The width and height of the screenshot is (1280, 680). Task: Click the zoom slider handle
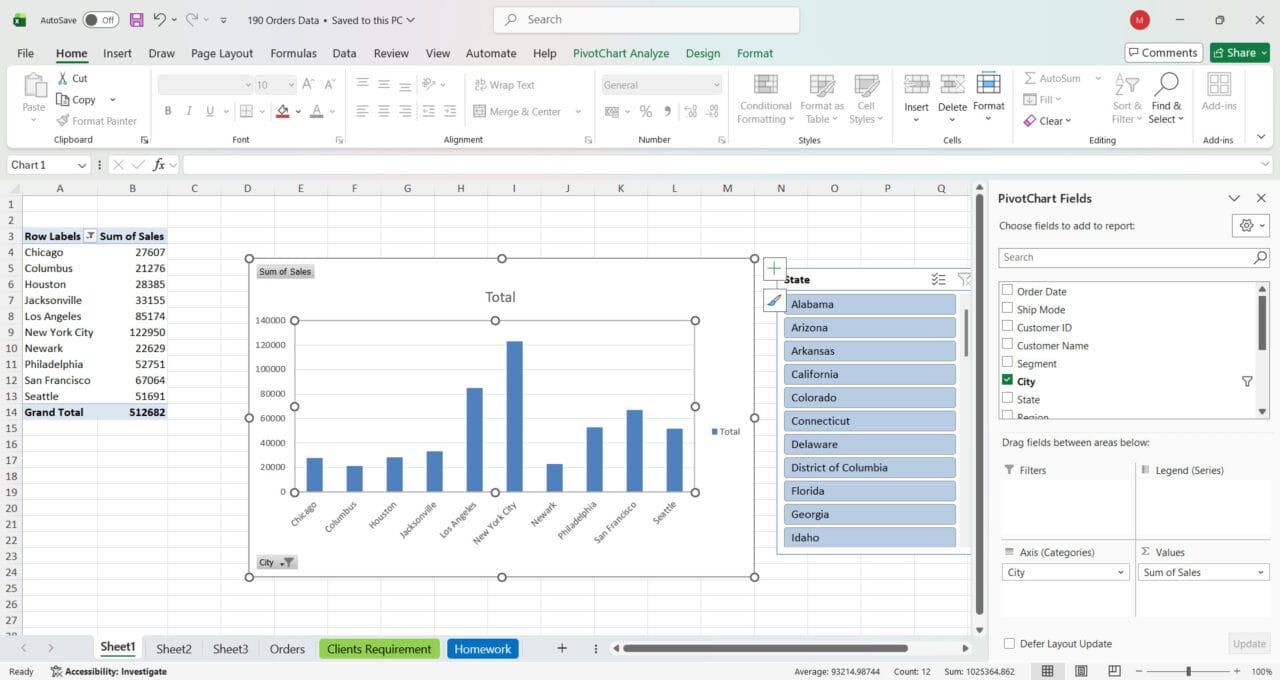pyautogui.click(x=1188, y=671)
